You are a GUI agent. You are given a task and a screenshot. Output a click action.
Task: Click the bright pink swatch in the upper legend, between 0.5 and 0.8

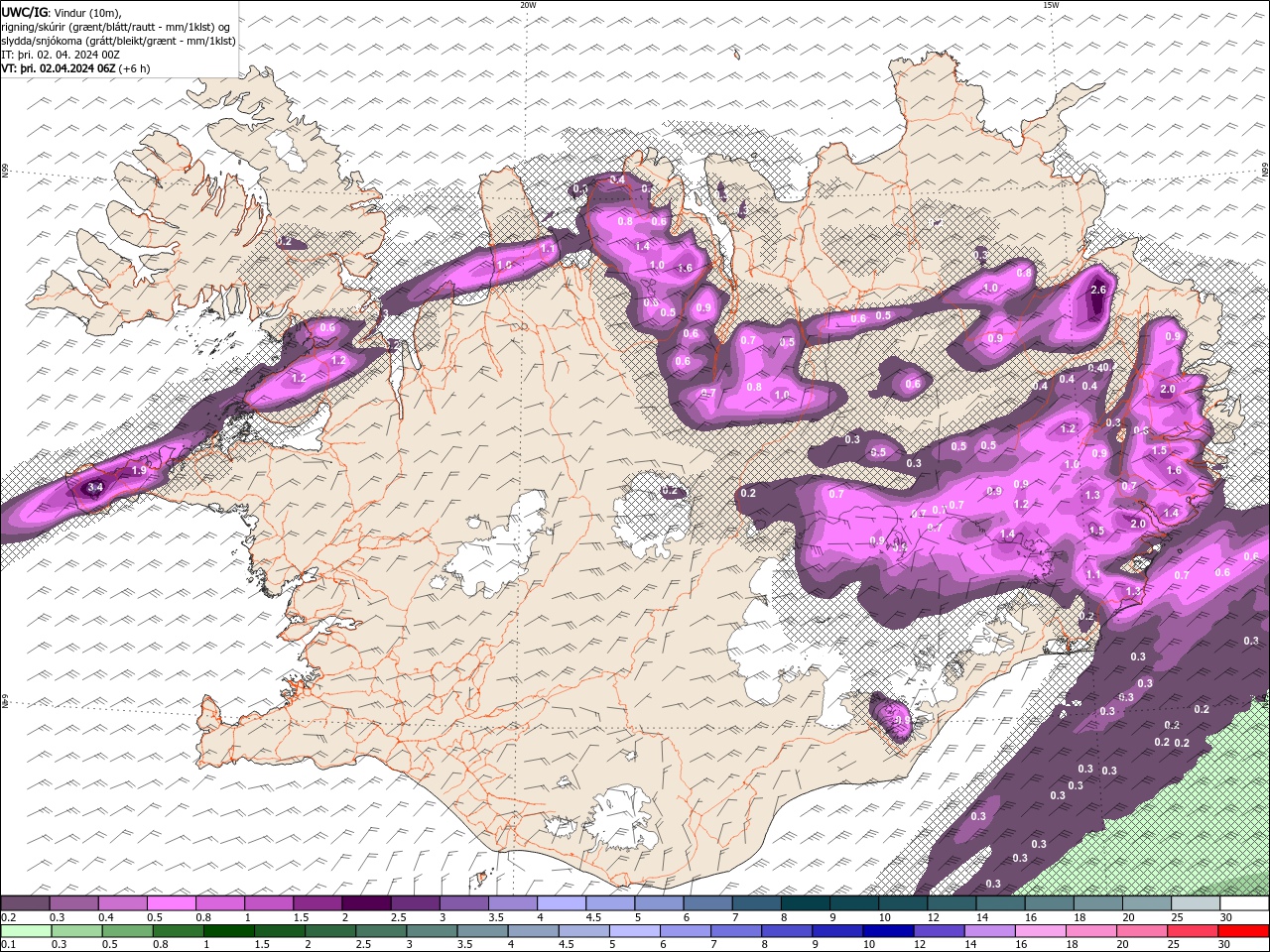click(x=171, y=903)
